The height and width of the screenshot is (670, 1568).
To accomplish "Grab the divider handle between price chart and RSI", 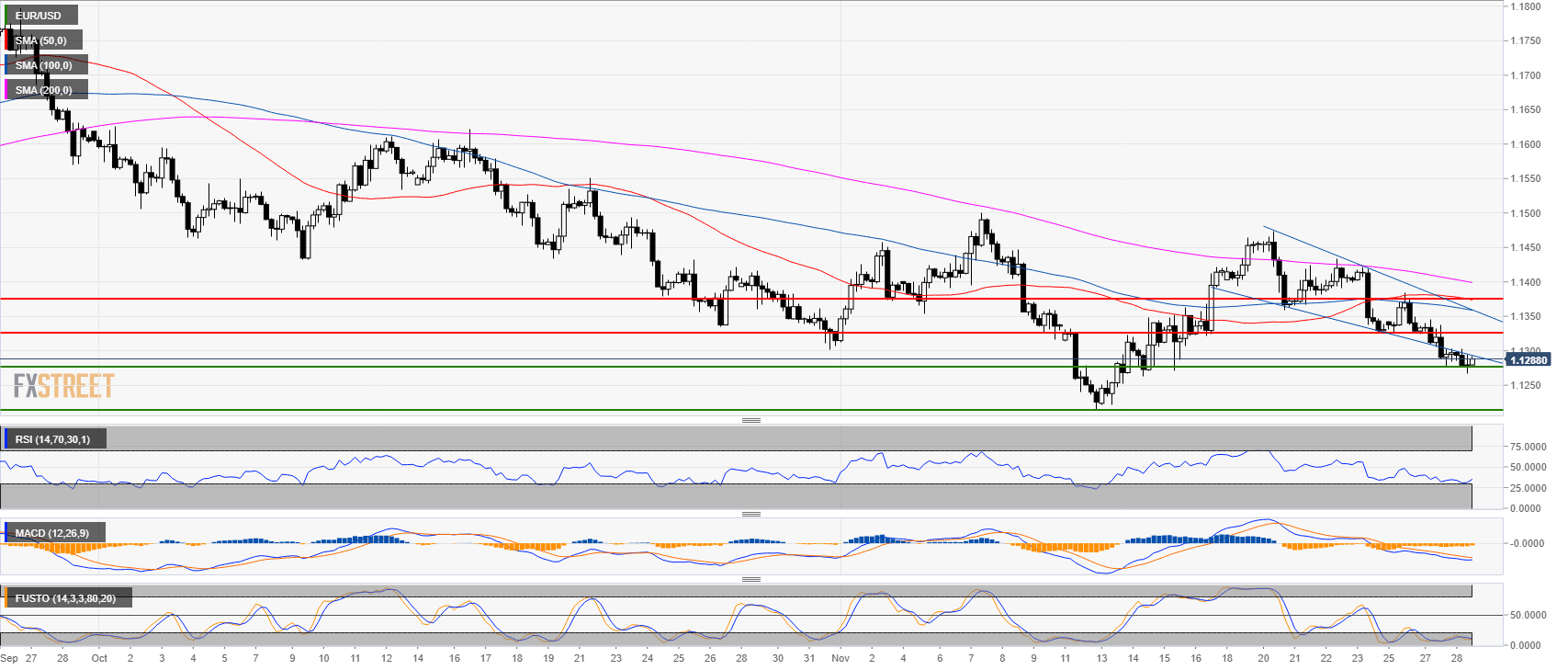I will tap(750, 420).
